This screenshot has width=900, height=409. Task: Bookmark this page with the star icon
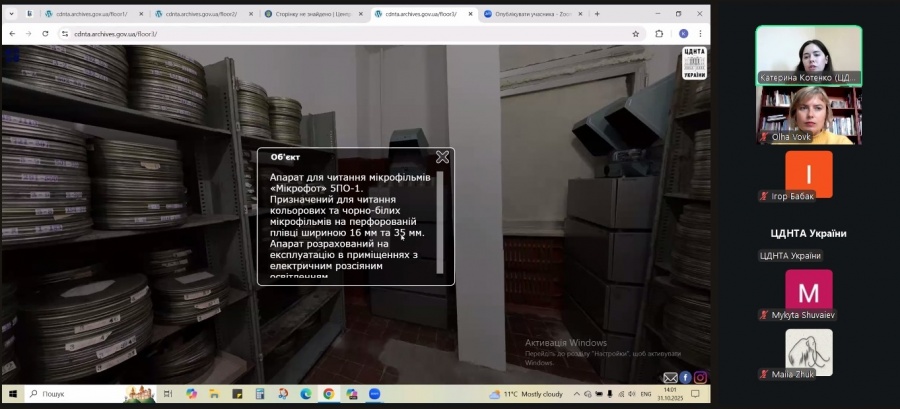tap(636, 33)
